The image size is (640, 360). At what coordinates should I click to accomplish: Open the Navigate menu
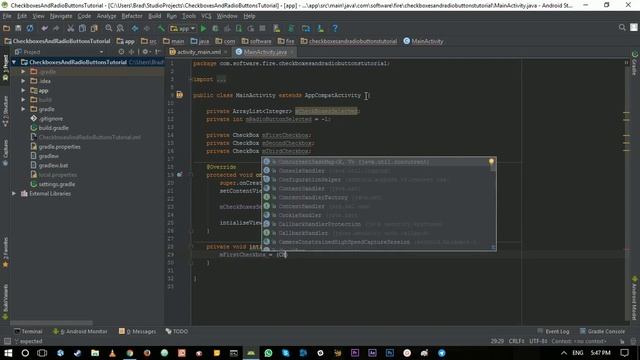point(61,16)
